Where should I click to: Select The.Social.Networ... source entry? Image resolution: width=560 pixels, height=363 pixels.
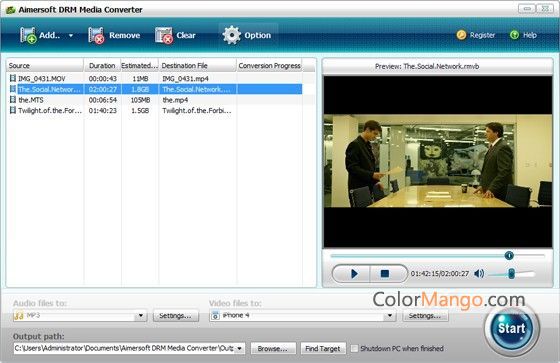coord(49,89)
